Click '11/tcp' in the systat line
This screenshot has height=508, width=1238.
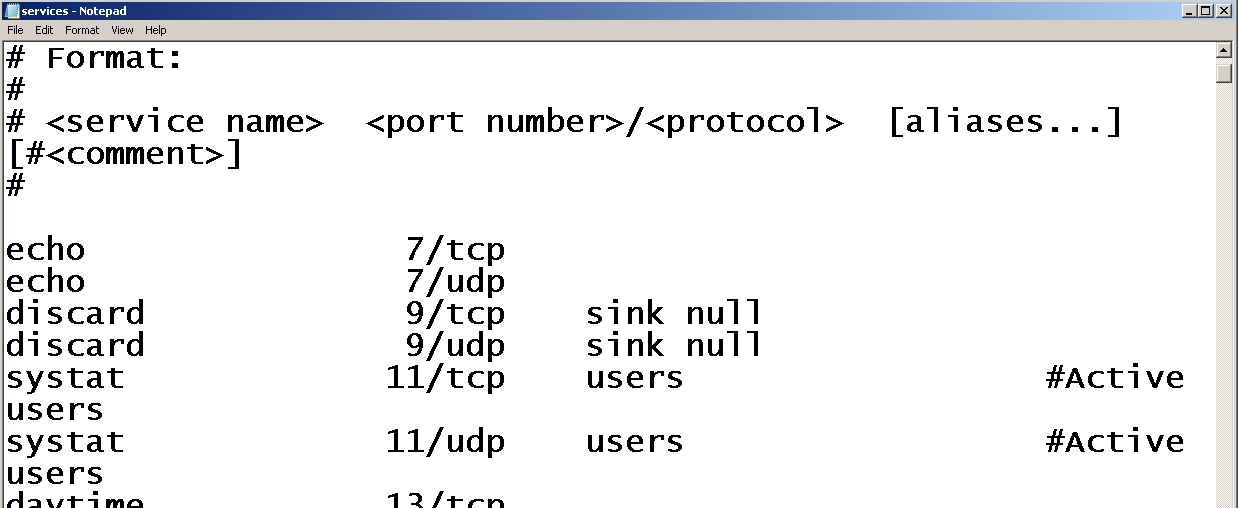pyautogui.click(x=445, y=378)
